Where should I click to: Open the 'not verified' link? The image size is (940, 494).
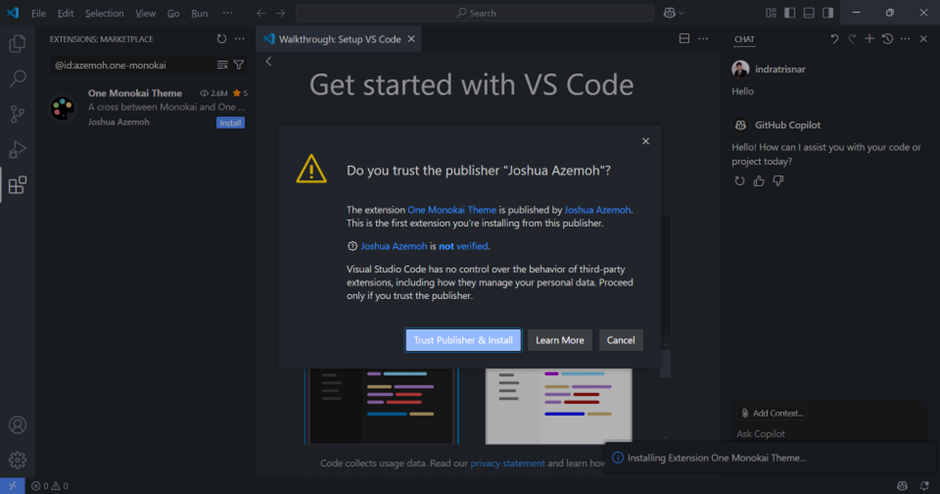point(463,246)
